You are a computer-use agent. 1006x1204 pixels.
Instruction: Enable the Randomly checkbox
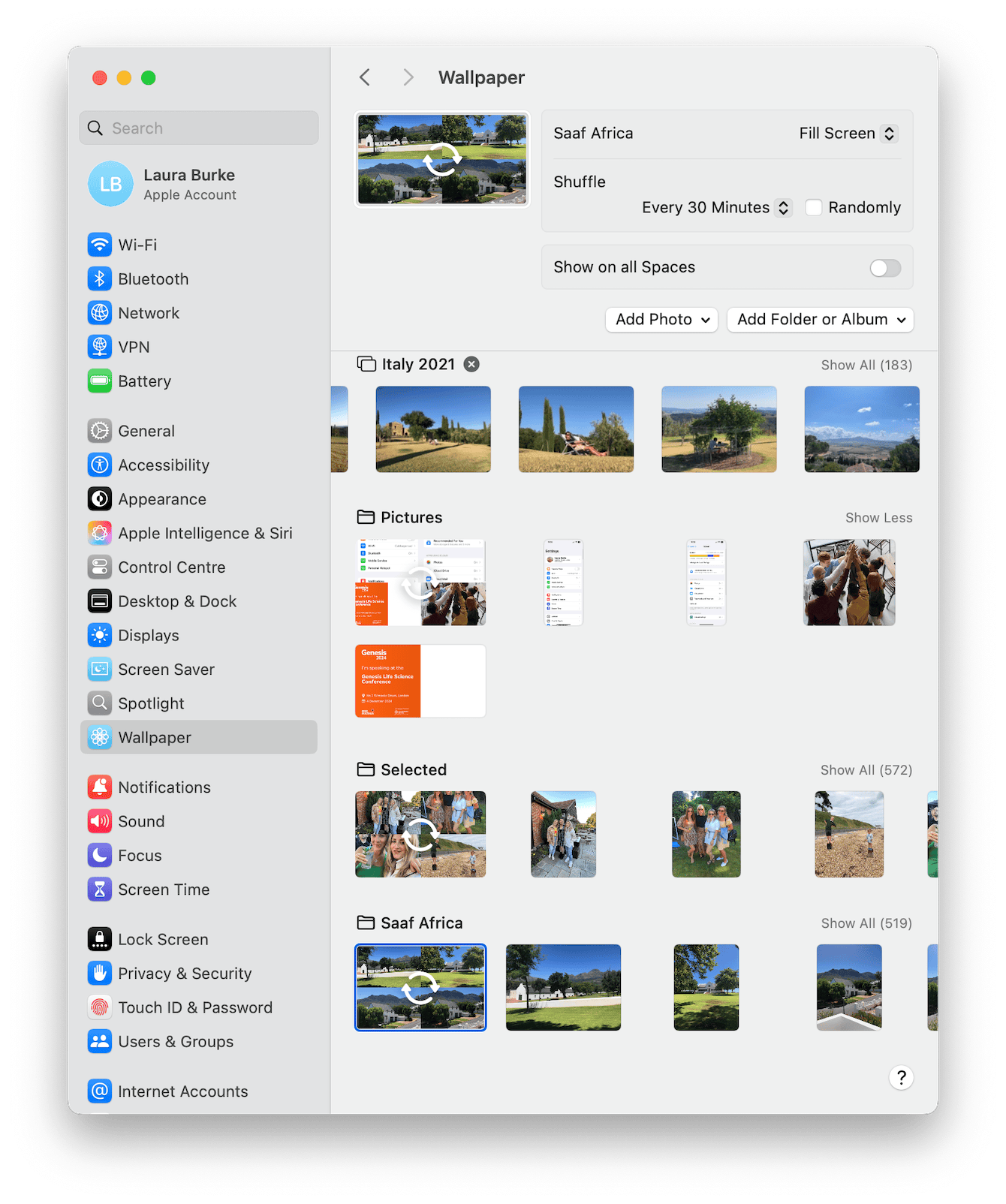(813, 207)
